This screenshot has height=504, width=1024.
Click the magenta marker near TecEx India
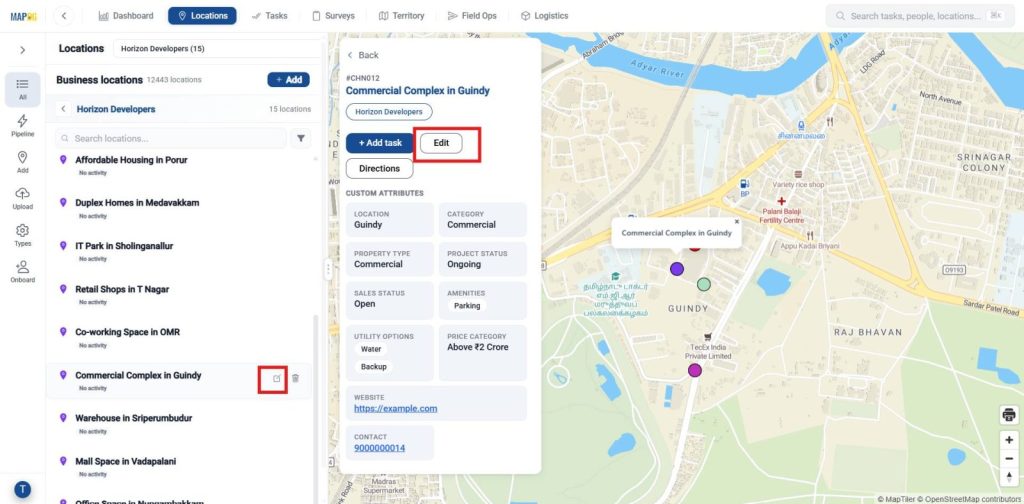click(695, 371)
